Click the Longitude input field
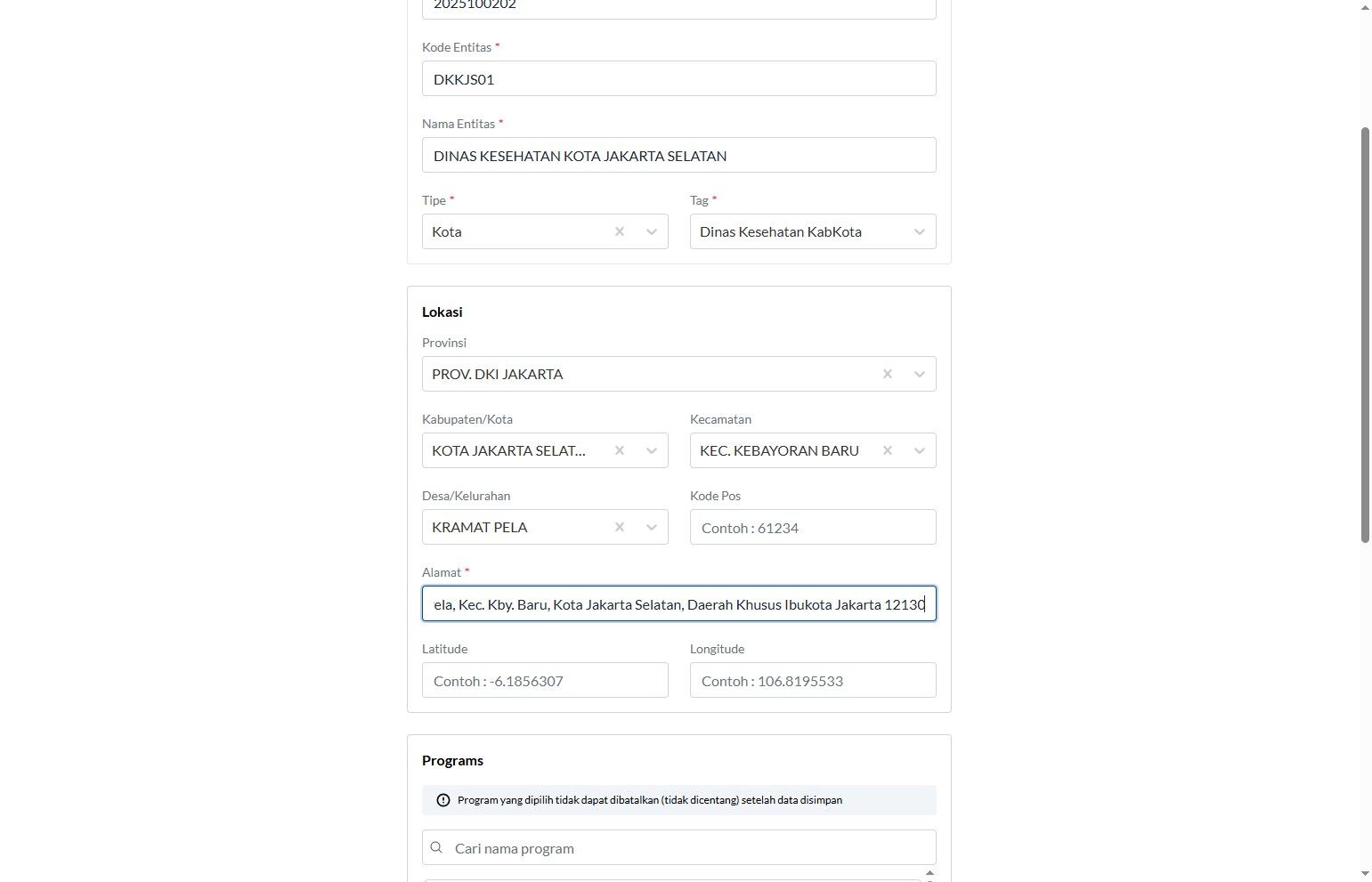Viewport: 1372px width, 882px height. [x=812, y=680]
